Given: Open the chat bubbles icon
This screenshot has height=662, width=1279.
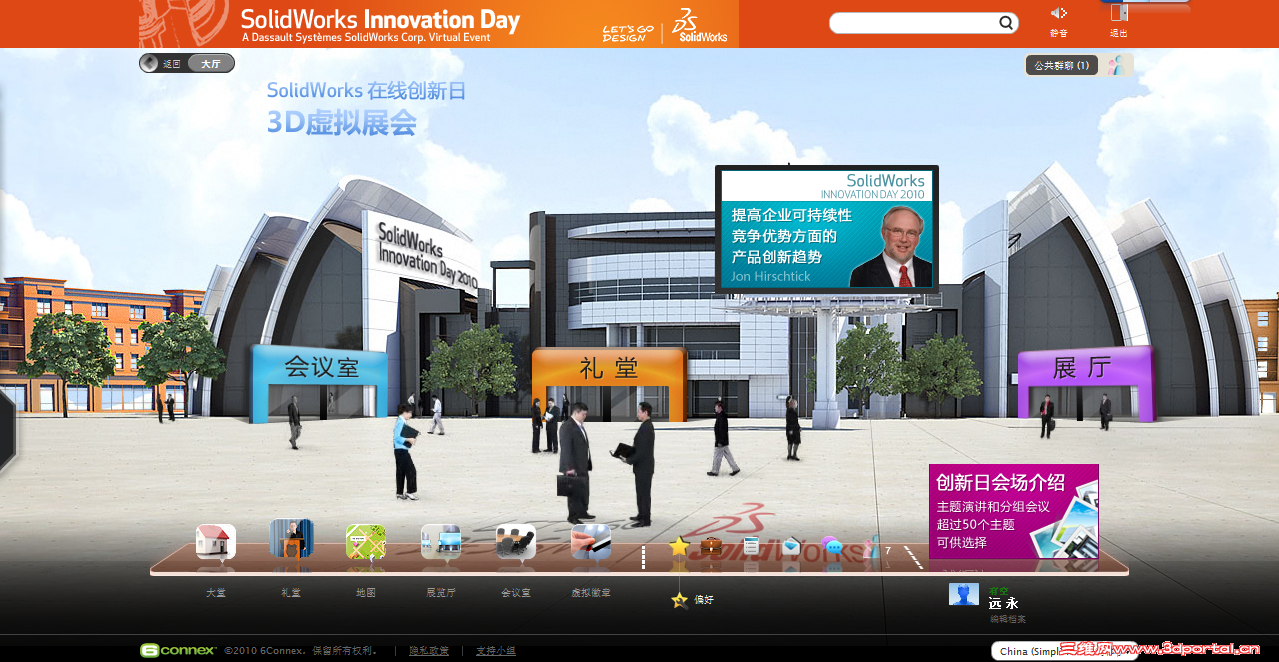Looking at the screenshot, I should click(832, 547).
